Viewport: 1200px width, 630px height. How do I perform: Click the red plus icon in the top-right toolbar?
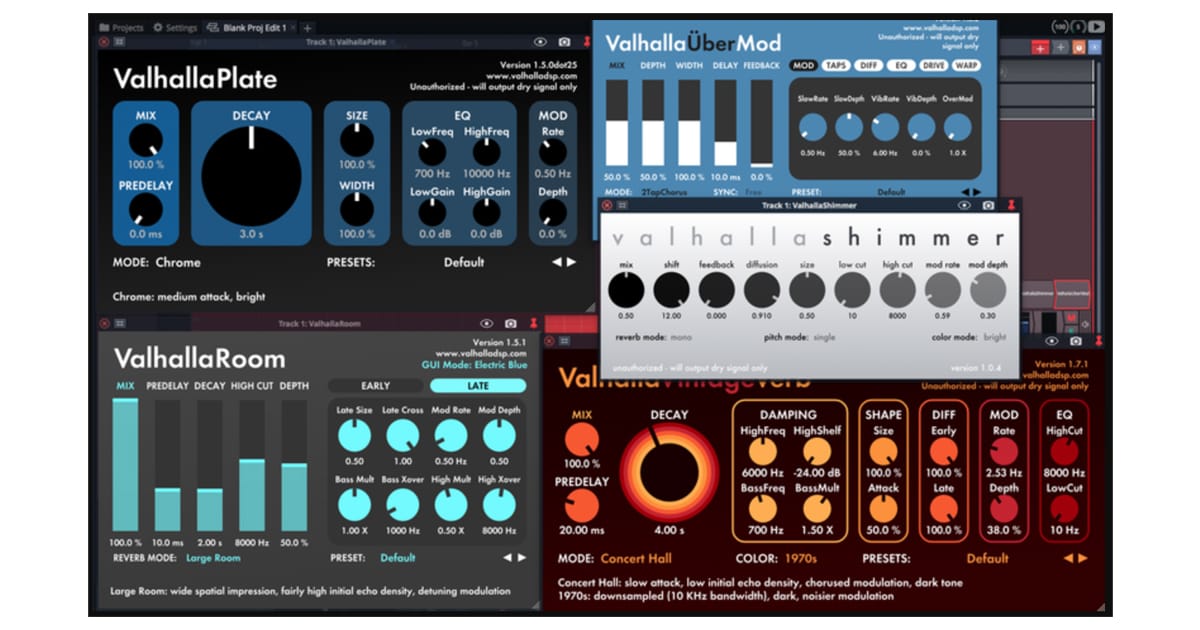coord(1041,47)
